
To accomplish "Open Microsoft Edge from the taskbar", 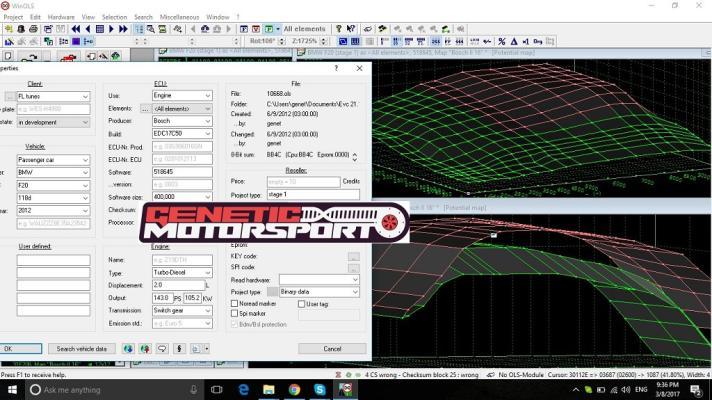I will point(243,389).
